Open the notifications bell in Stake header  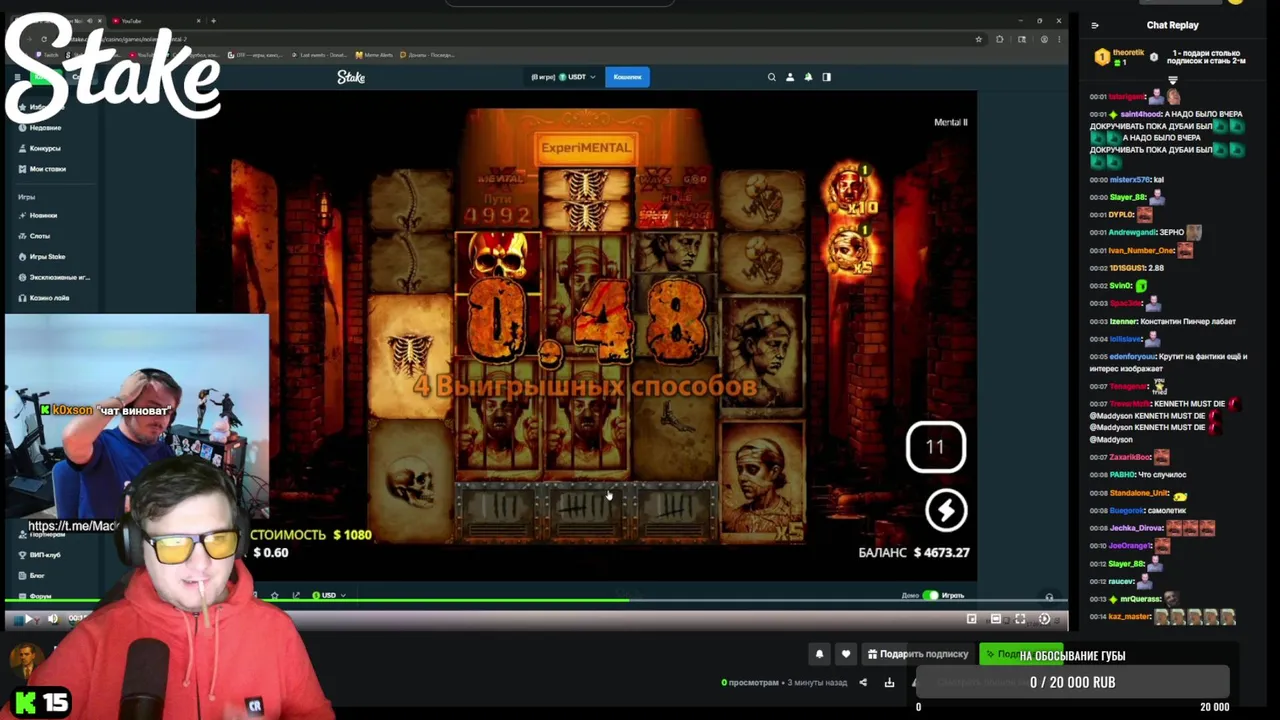pos(808,77)
